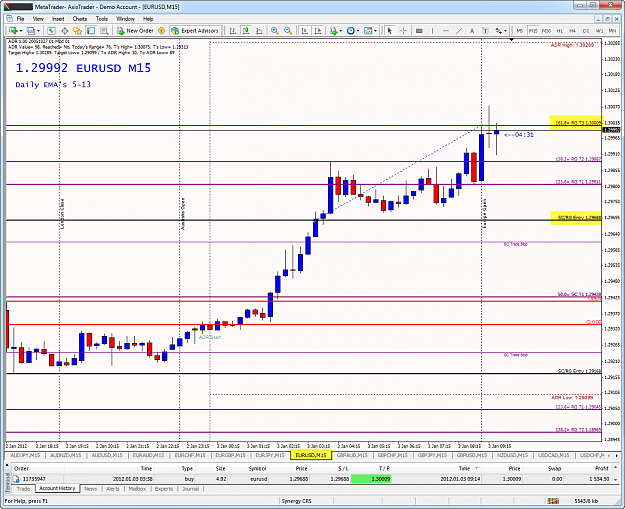Viewport: 625px width, 509px height.
Task: Pick the trendline drawing tool
Action: [x=459, y=31]
